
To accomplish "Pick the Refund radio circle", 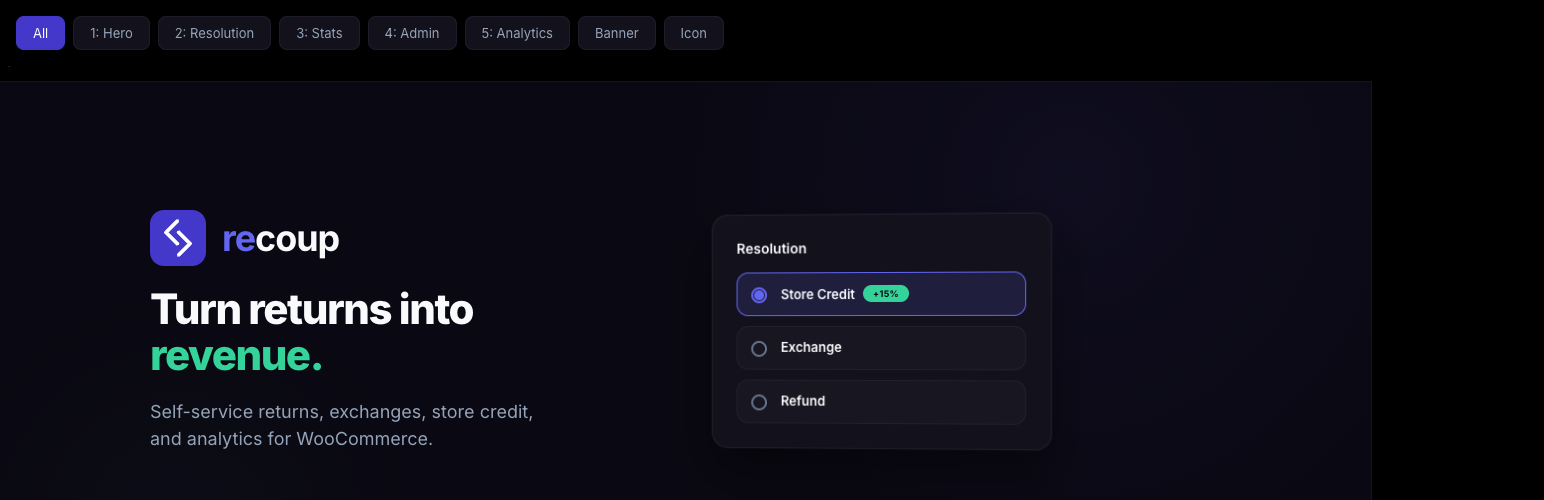I will [759, 402].
